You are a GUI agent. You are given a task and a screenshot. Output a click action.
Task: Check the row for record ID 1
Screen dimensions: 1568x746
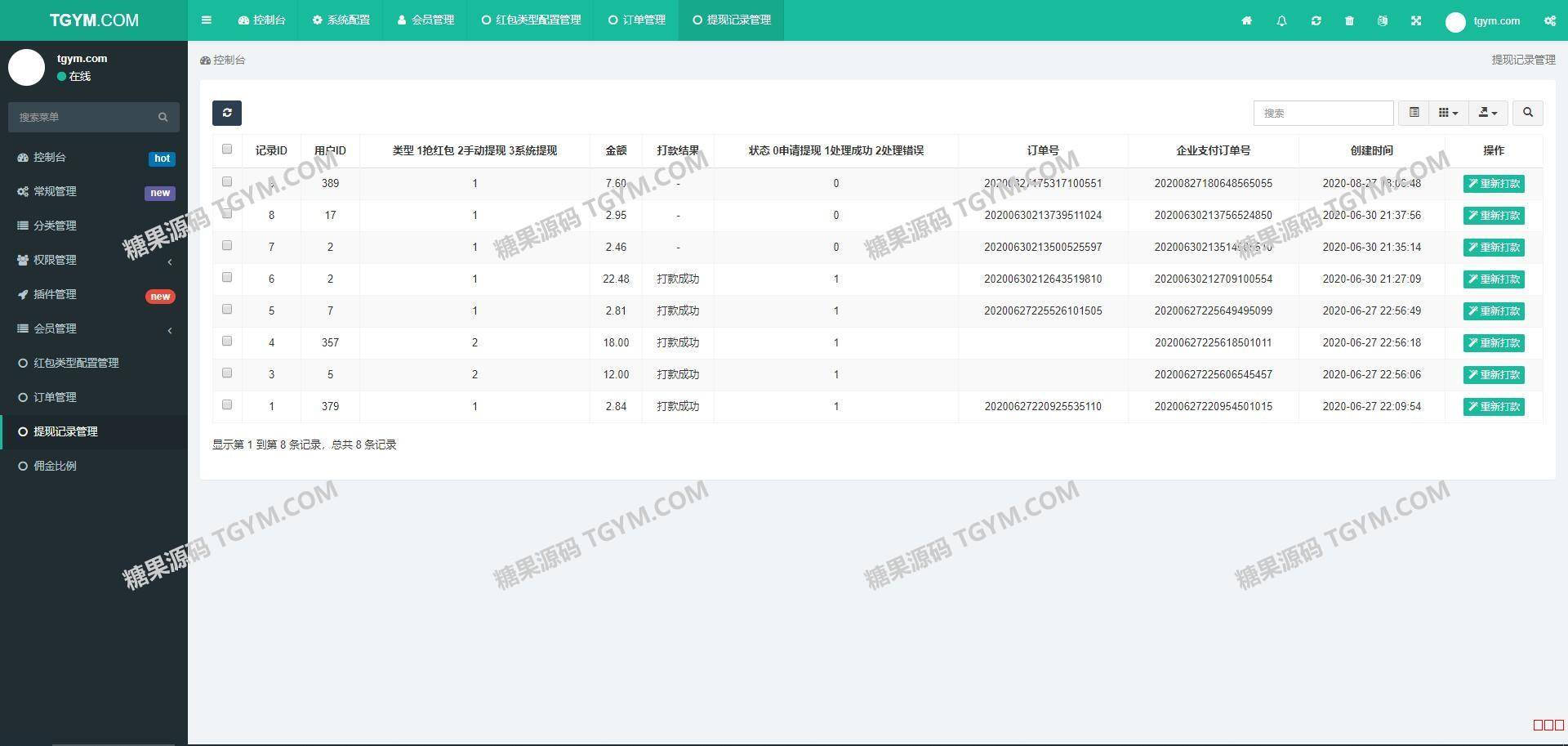click(x=227, y=404)
